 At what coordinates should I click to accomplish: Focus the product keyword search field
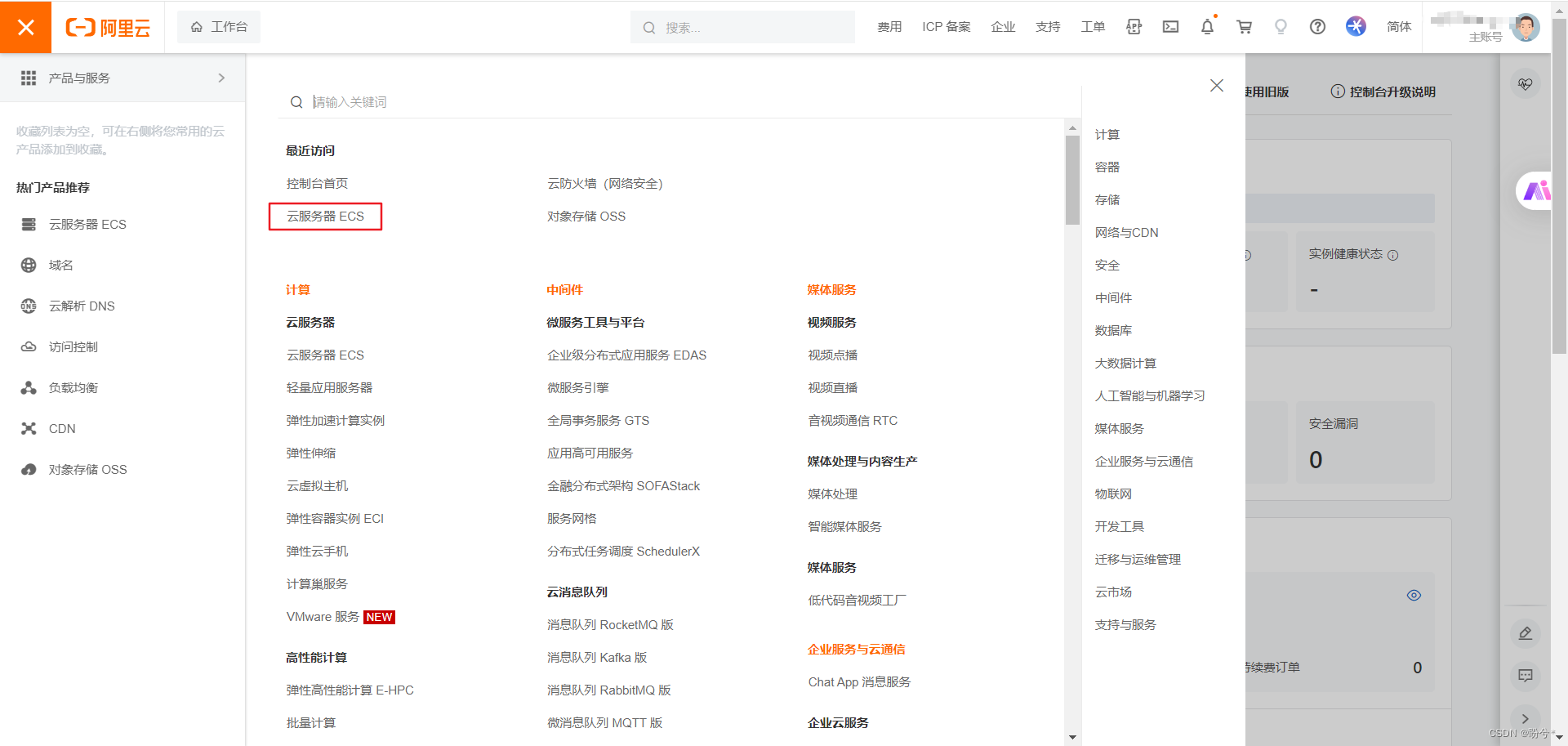(679, 102)
